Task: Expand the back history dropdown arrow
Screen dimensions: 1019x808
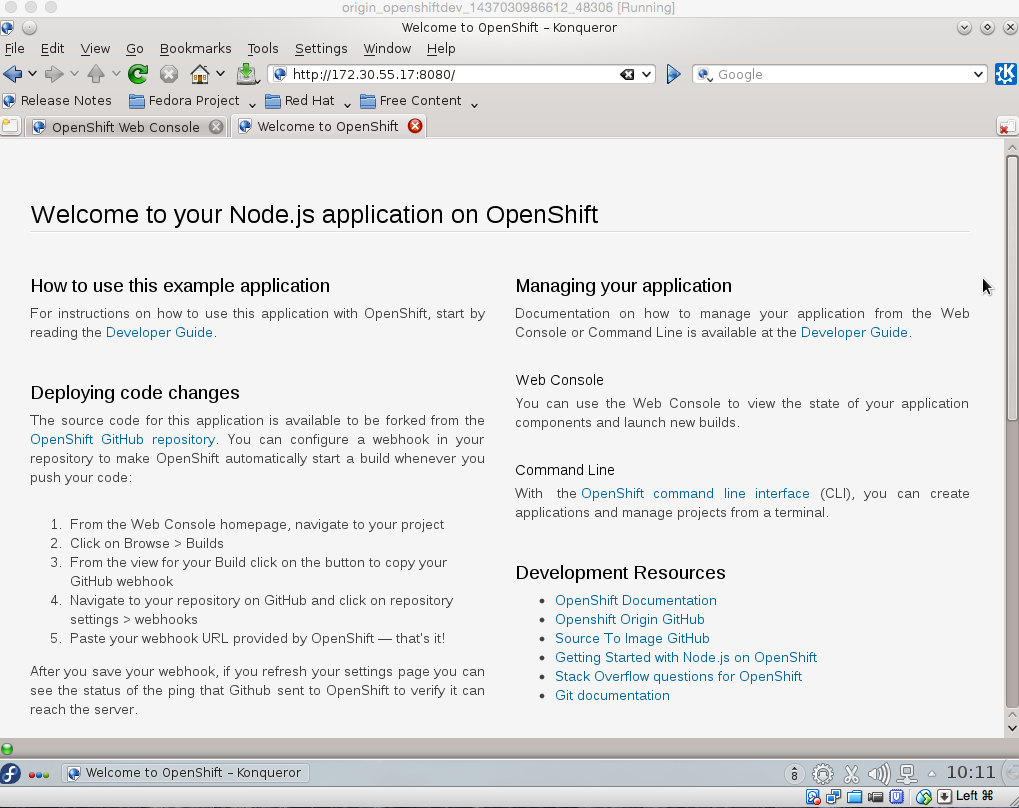Action: [x=32, y=74]
